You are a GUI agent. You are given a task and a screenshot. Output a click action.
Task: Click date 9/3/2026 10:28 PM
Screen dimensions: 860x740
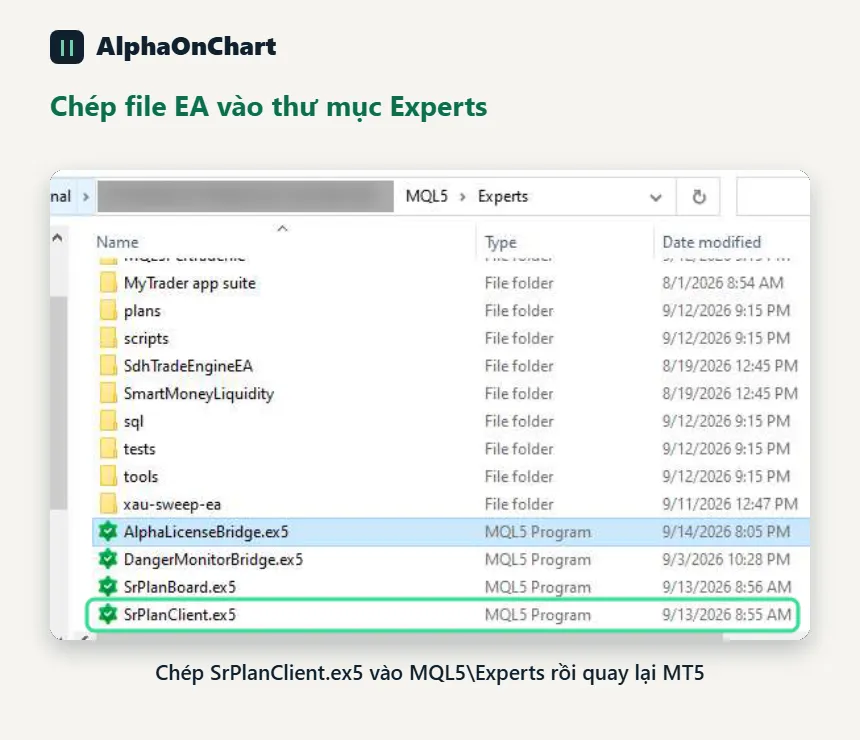pyautogui.click(x=726, y=560)
